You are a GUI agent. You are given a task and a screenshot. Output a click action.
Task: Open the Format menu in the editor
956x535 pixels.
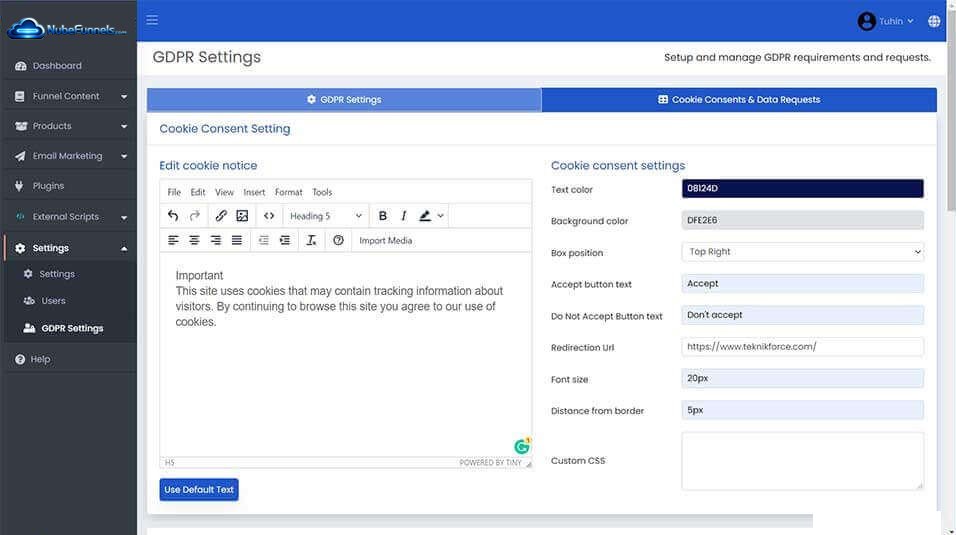pos(288,192)
